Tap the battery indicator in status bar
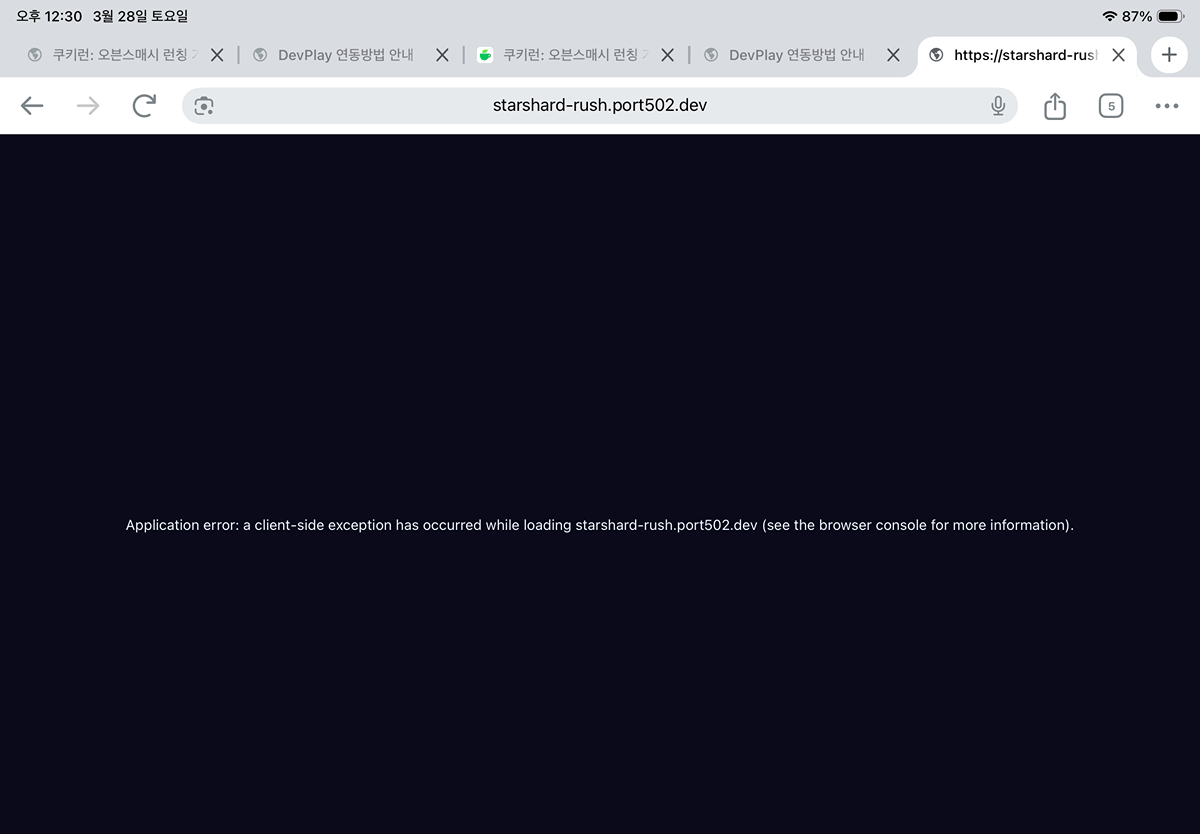 1171,16
